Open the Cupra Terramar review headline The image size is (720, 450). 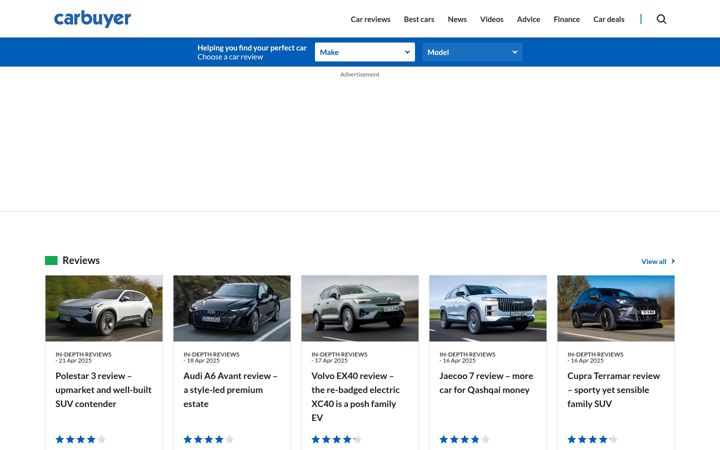coord(613,390)
